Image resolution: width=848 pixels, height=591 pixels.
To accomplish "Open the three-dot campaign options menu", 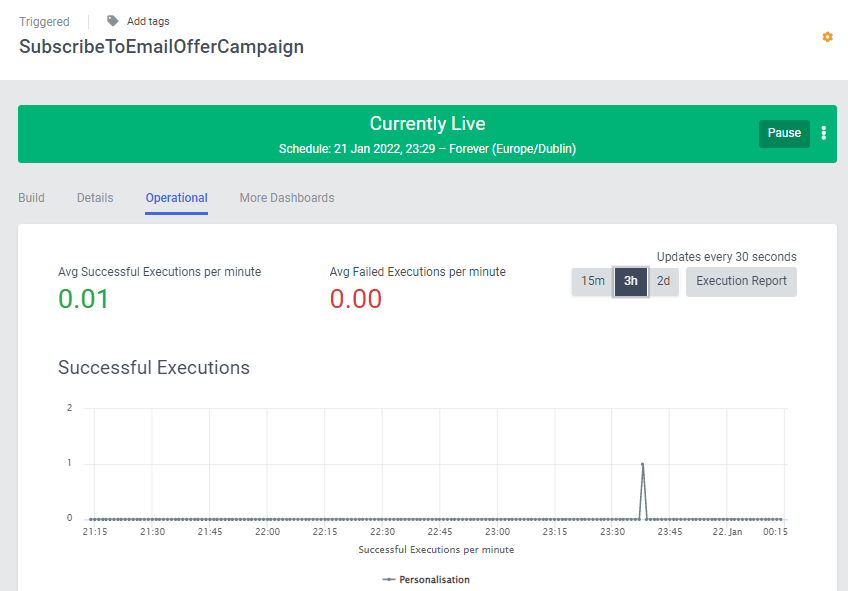I will (824, 133).
